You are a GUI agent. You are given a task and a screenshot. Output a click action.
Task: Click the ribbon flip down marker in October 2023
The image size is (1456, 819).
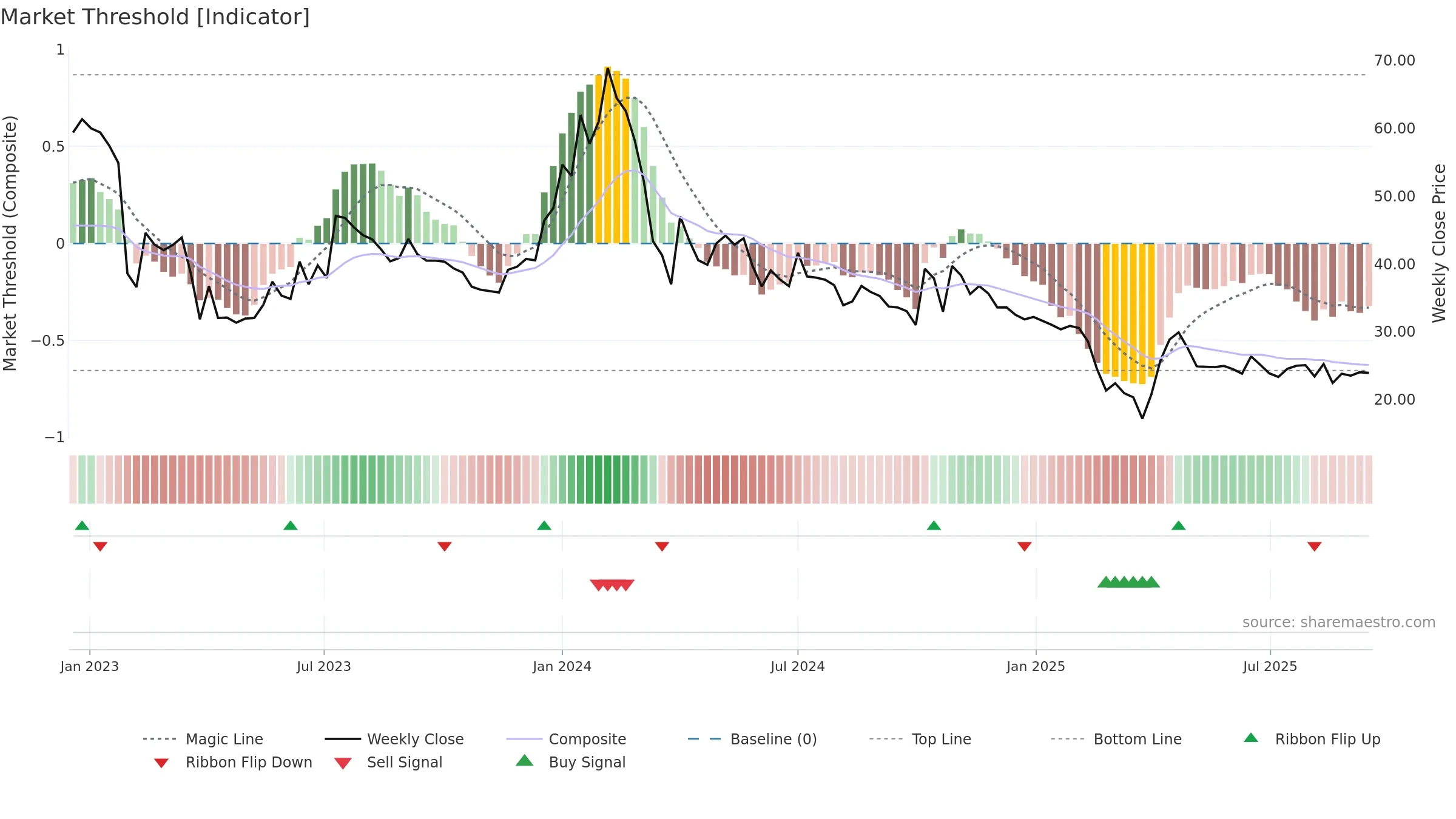[444, 547]
